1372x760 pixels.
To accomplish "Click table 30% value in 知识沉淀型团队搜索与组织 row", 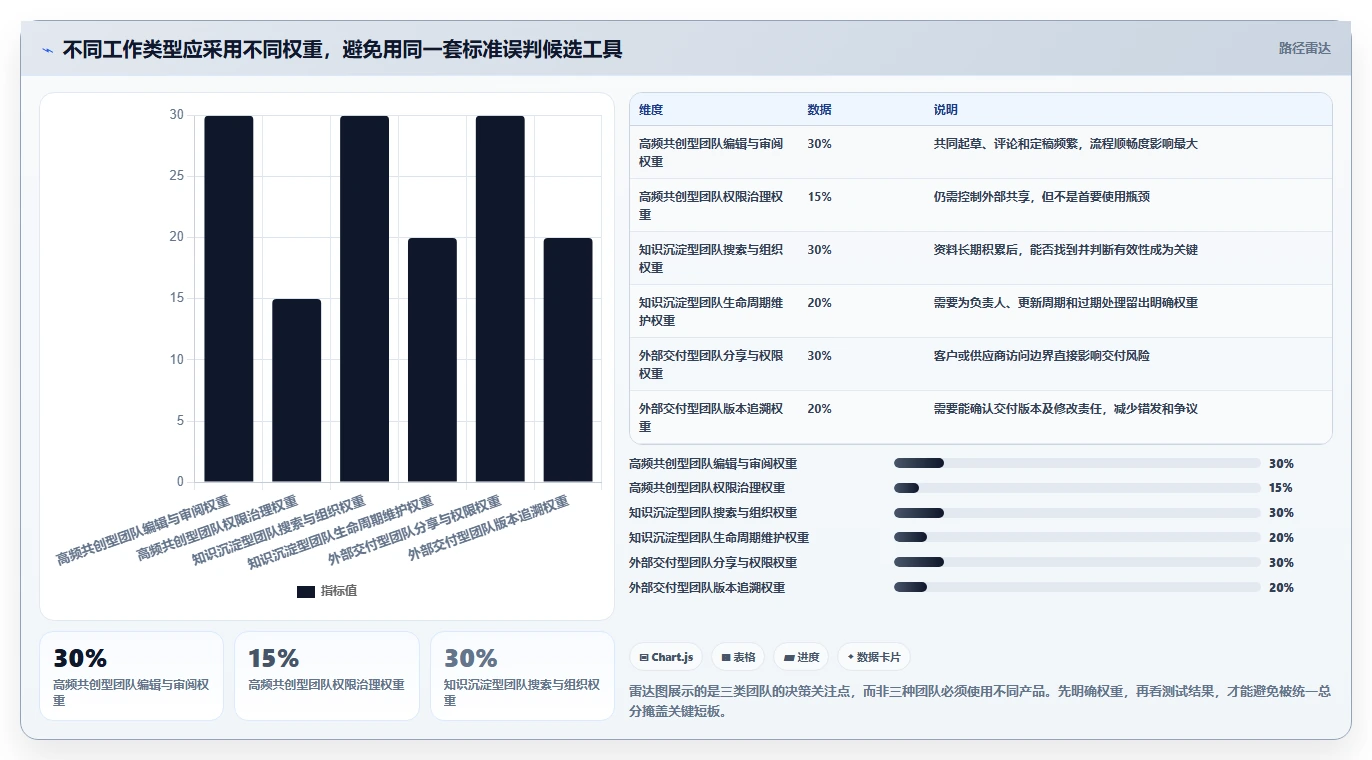I will 819,250.
